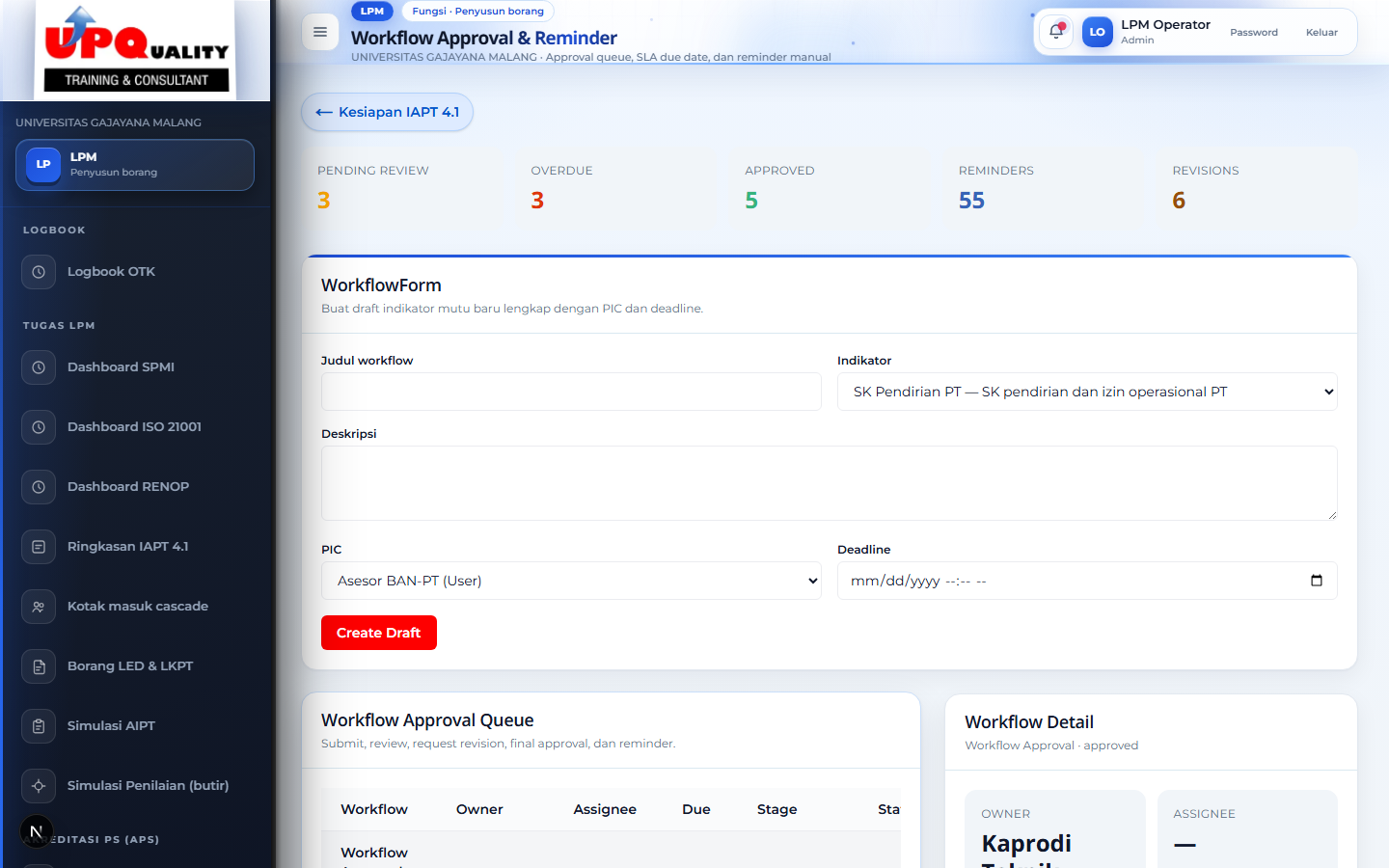
Task: Click the Dashboard SPMI sidebar icon
Action: pos(39,367)
